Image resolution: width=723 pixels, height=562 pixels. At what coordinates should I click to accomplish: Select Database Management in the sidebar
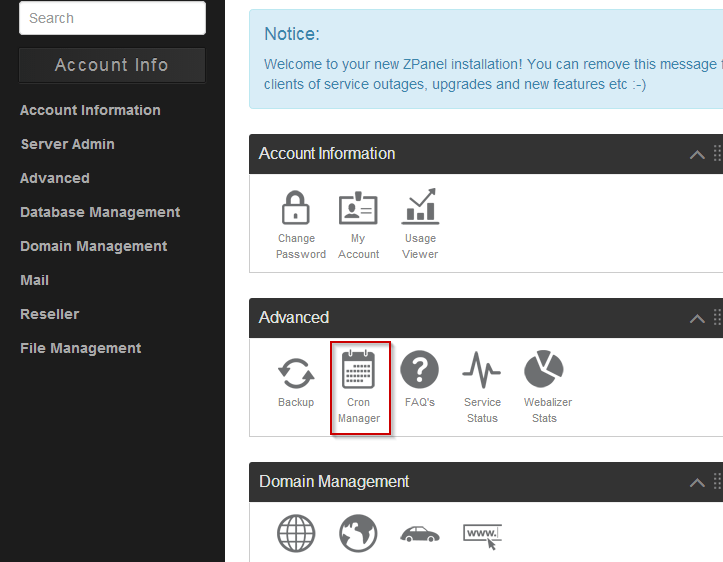(100, 212)
